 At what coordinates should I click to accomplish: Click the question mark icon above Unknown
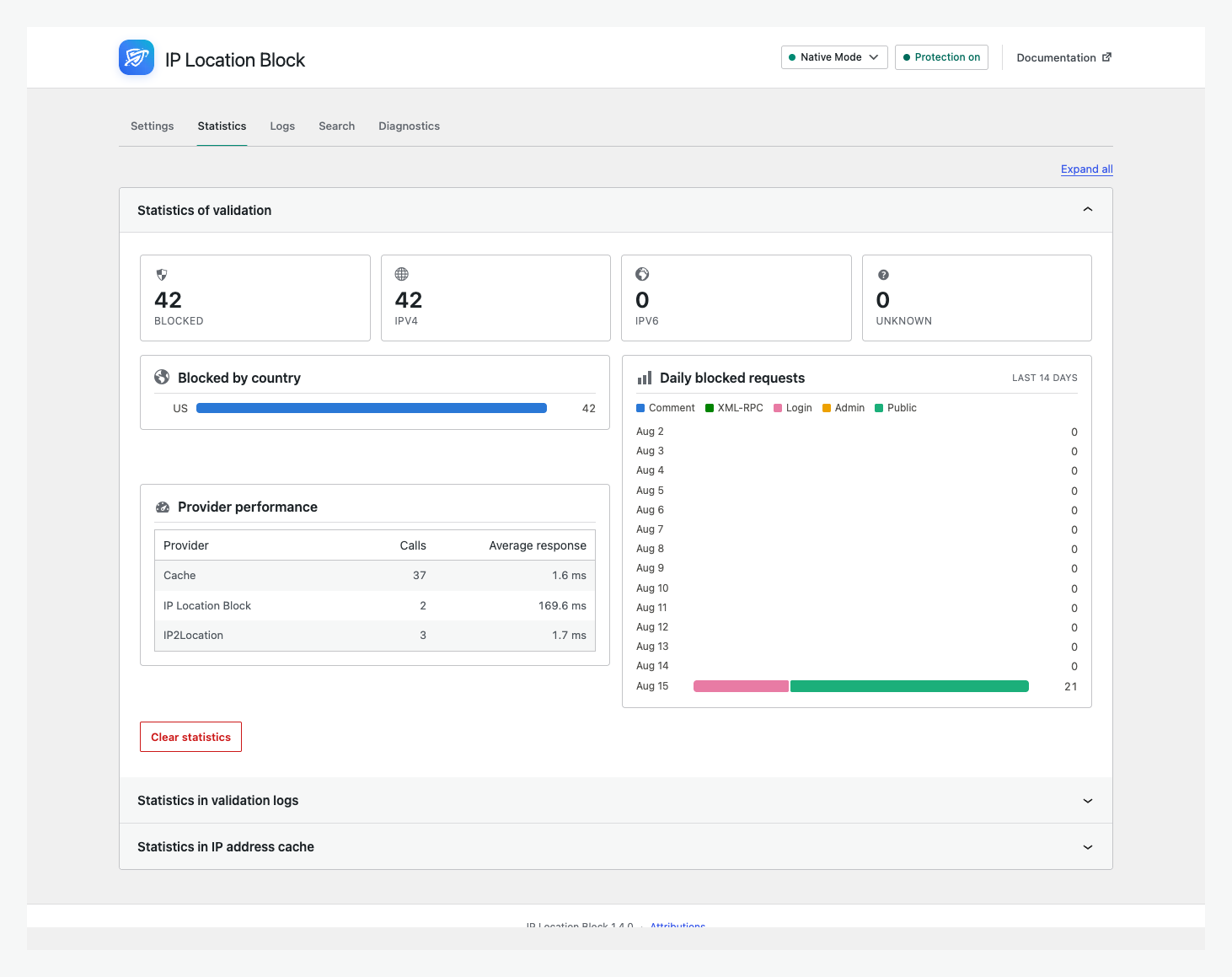point(883,275)
